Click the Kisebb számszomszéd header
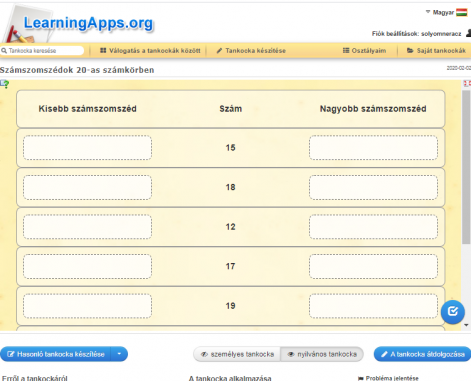 click(87, 109)
